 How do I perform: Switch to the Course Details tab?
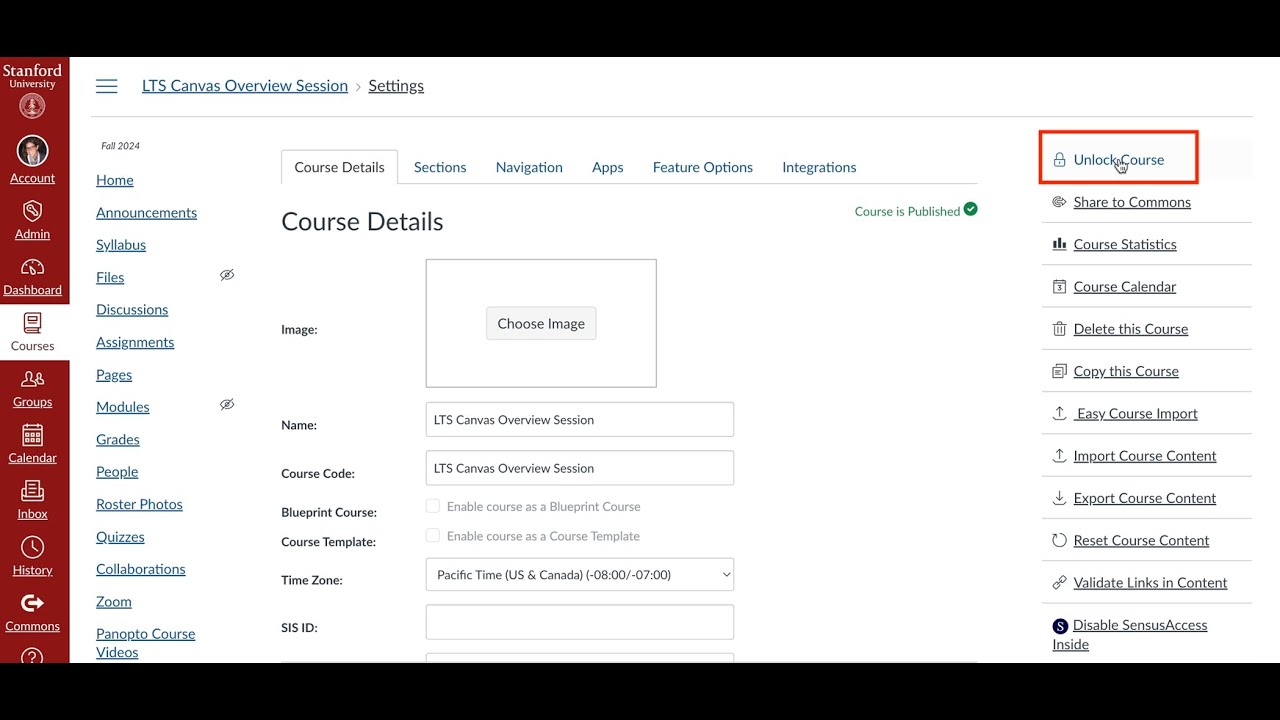point(339,167)
